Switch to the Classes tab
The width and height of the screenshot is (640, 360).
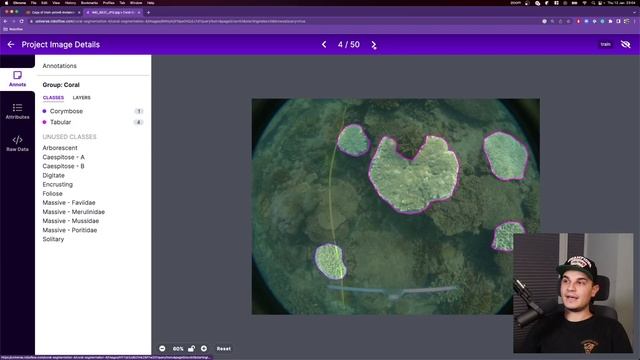pos(53,98)
